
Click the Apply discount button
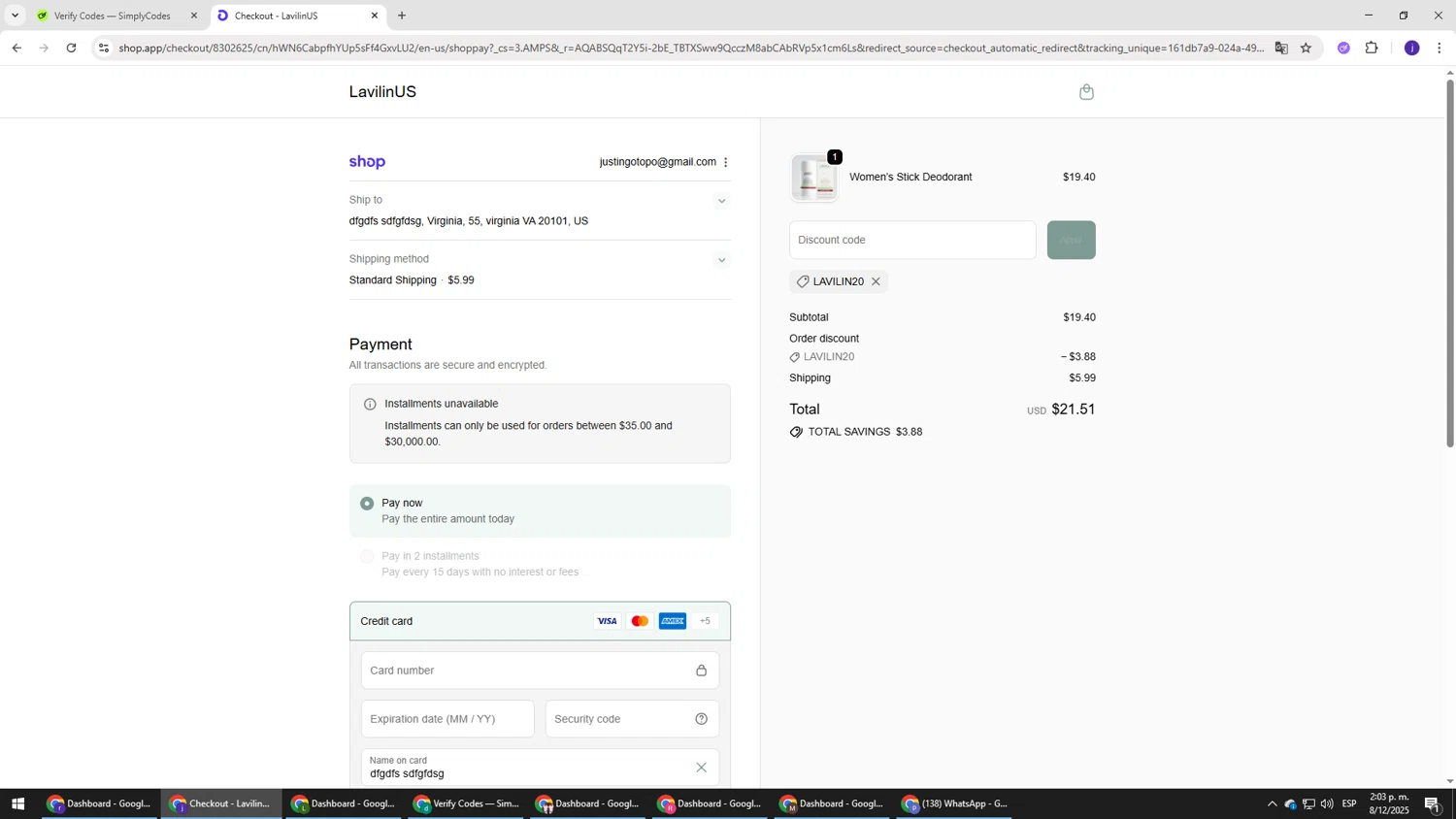(1071, 240)
